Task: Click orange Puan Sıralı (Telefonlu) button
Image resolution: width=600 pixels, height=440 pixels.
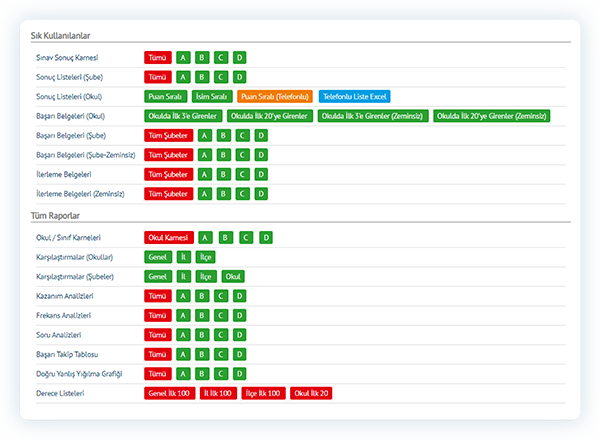Action: point(275,97)
